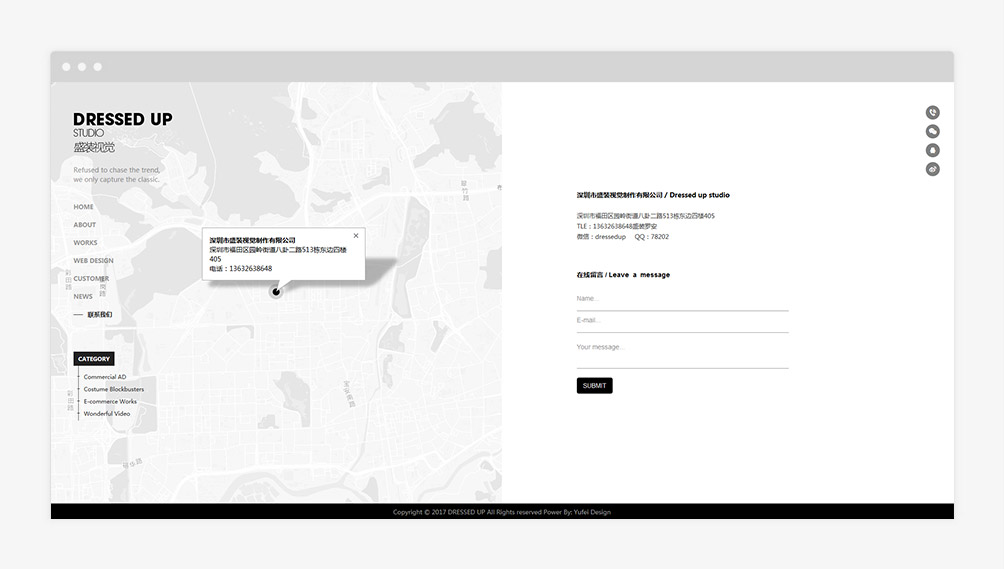
Task: Open the CUSTOMER menu item
Action: [90, 279]
